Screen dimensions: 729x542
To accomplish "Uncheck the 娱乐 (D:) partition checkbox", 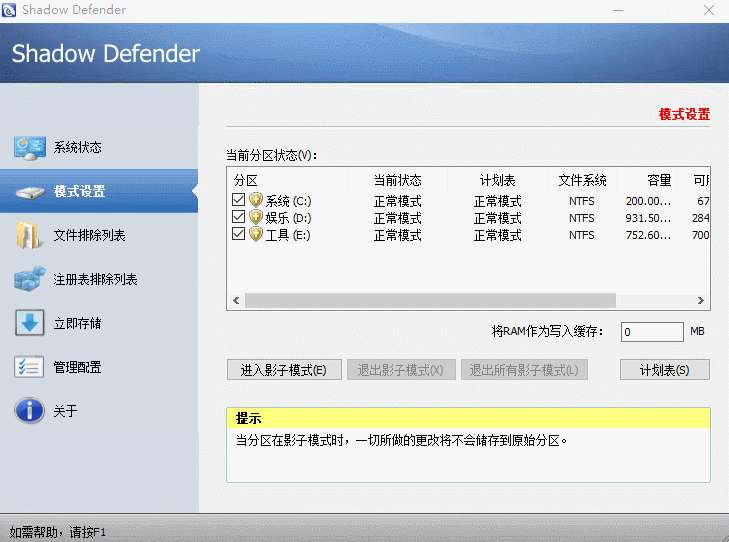I will pyautogui.click(x=239, y=217).
